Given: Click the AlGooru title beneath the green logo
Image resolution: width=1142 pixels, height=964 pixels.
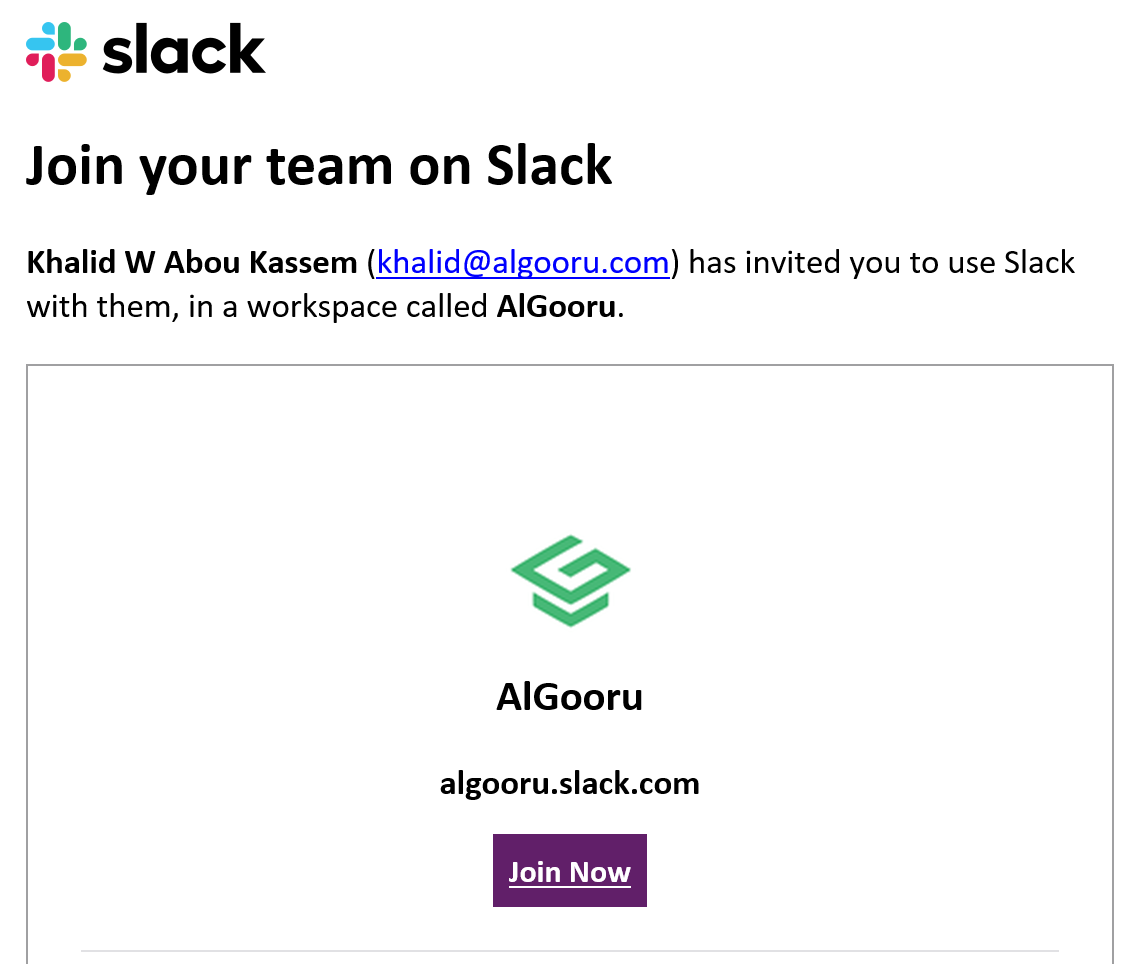Looking at the screenshot, I should tap(570, 696).
